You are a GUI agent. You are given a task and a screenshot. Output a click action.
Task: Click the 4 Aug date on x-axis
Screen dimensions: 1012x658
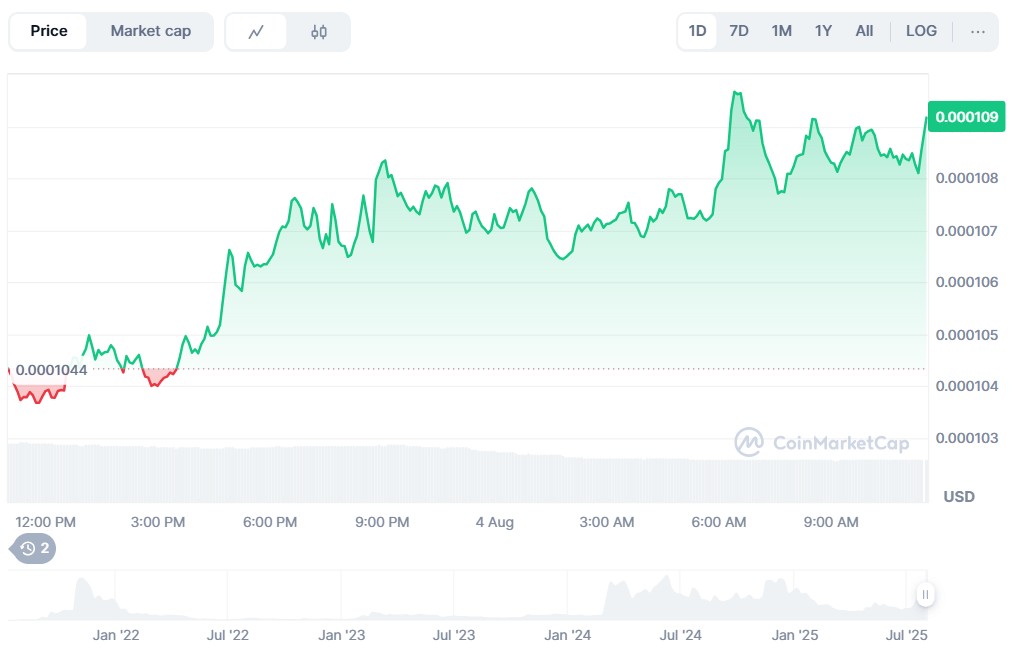click(494, 522)
